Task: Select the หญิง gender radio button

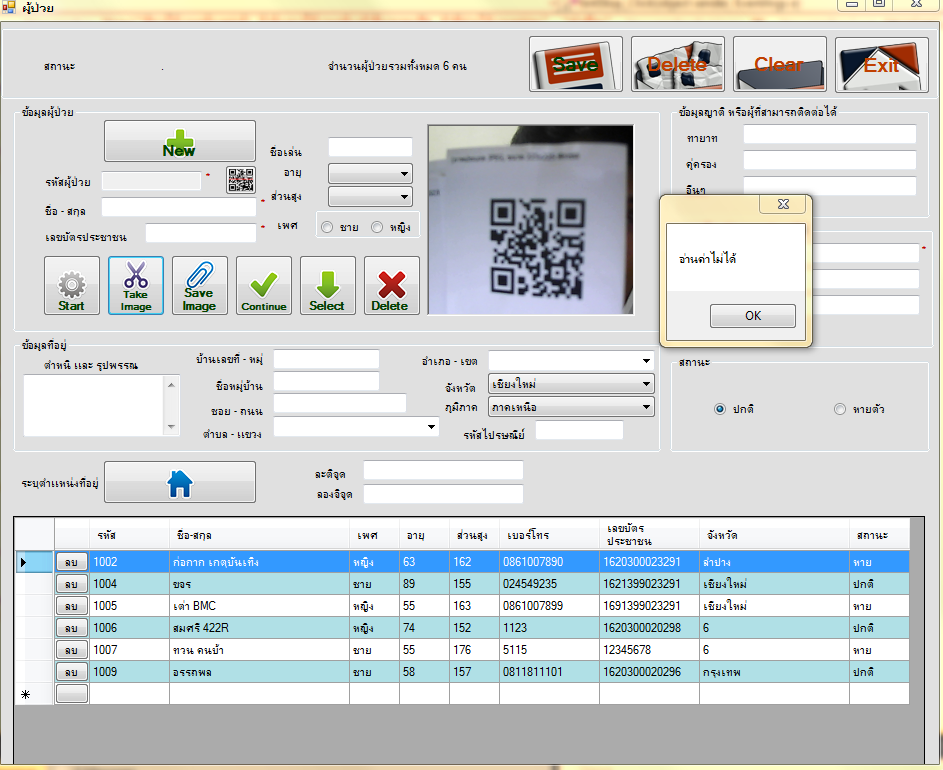Action: [377, 227]
